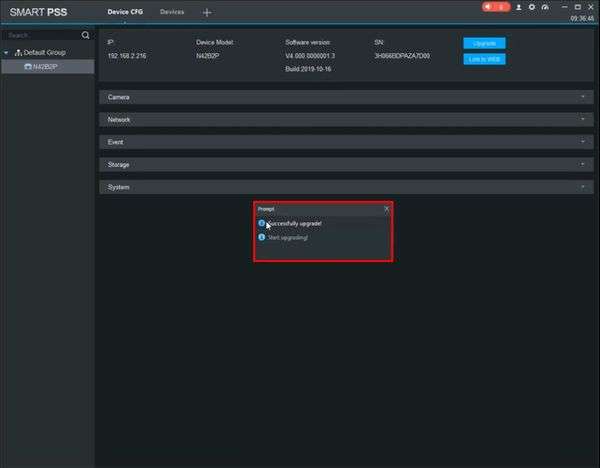Click the search magnifier icon

(85, 35)
